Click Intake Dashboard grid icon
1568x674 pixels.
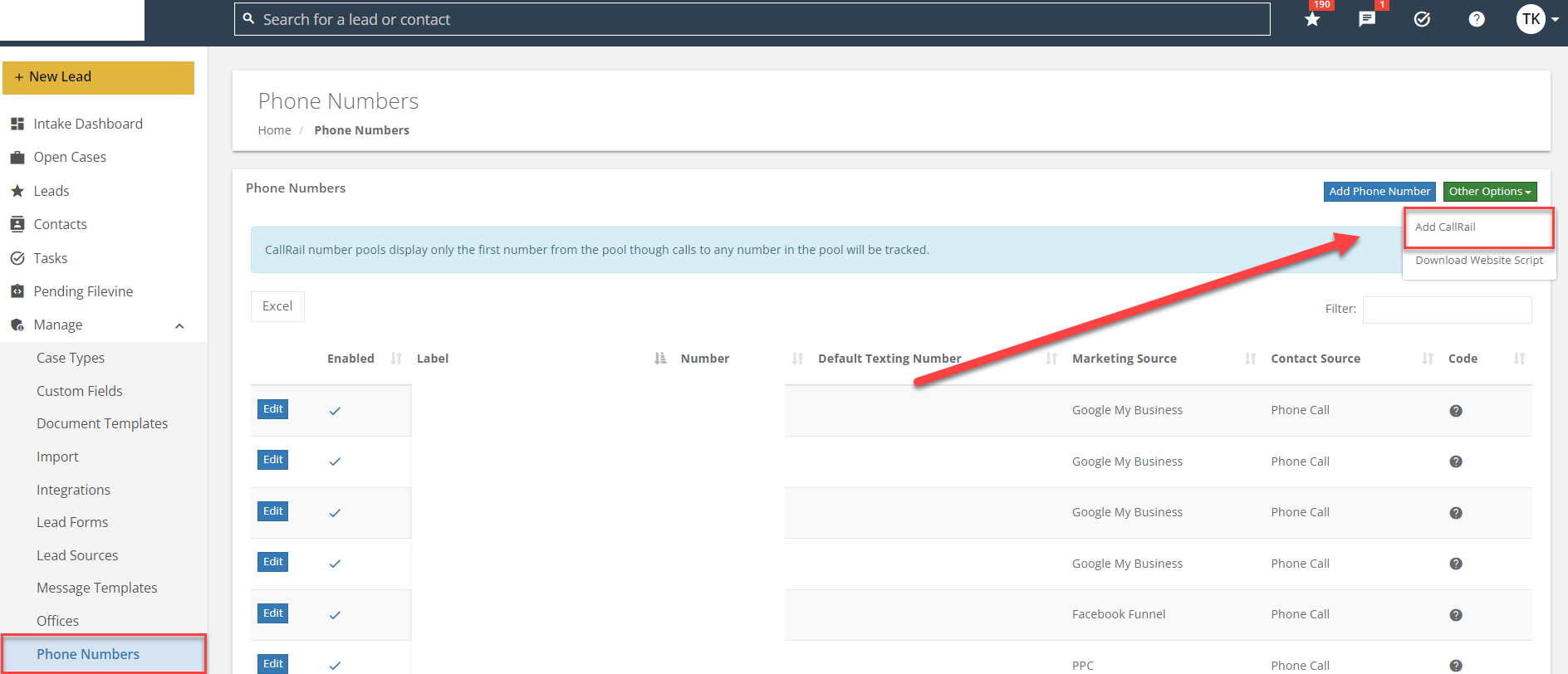tap(17, 124)
